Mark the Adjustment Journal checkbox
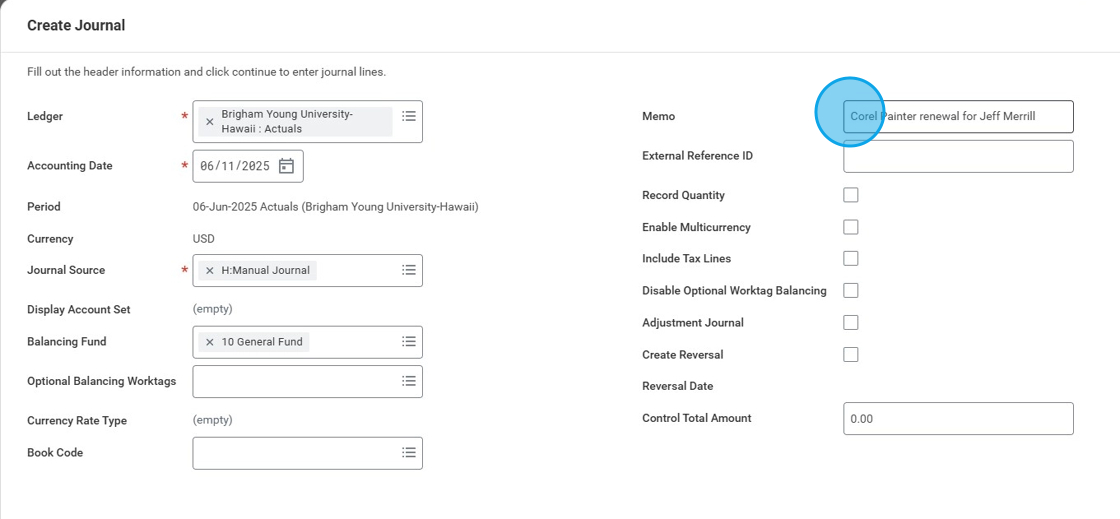 pyautogui.click(x=851, y=323)
